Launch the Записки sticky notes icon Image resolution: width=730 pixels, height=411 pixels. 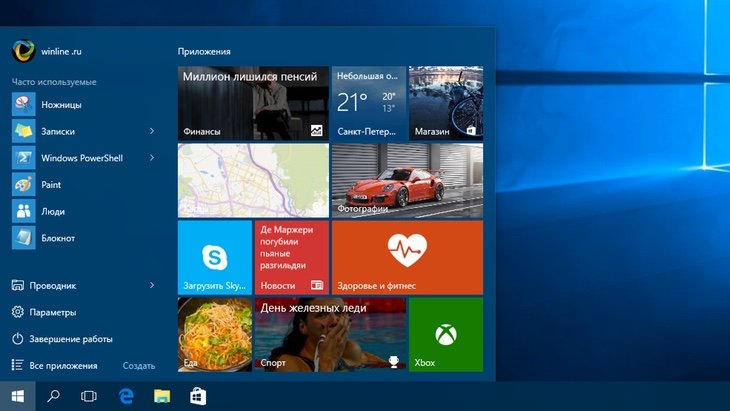coord(23,131)
